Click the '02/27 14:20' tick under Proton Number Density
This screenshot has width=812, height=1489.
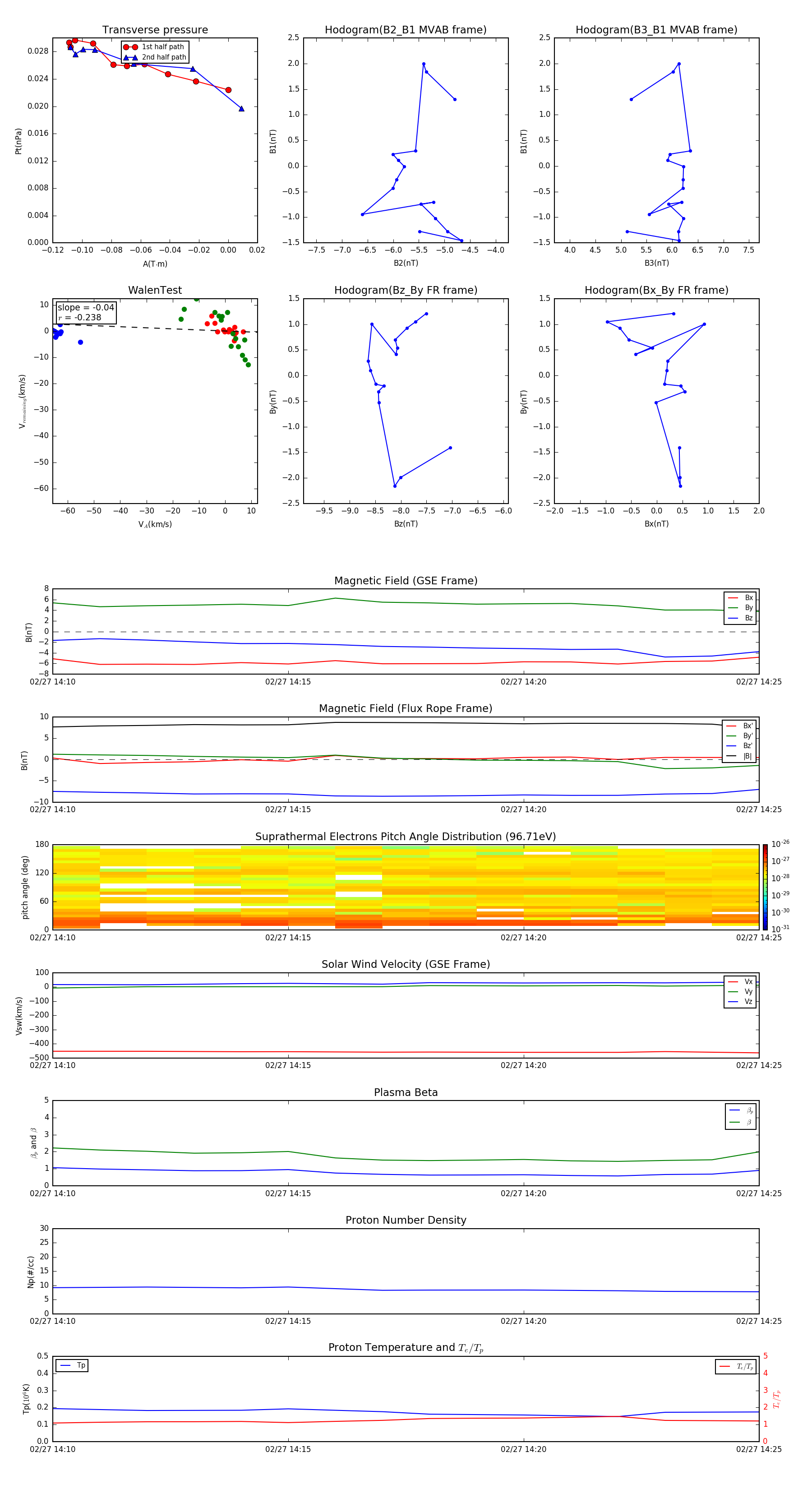pyautogui.click(x=524, y=1321)
